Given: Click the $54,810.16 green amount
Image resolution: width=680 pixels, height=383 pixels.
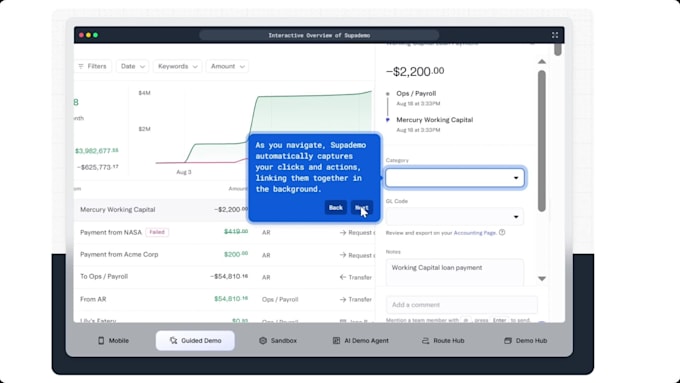Looking at the screenshot, I should (231, 299).
